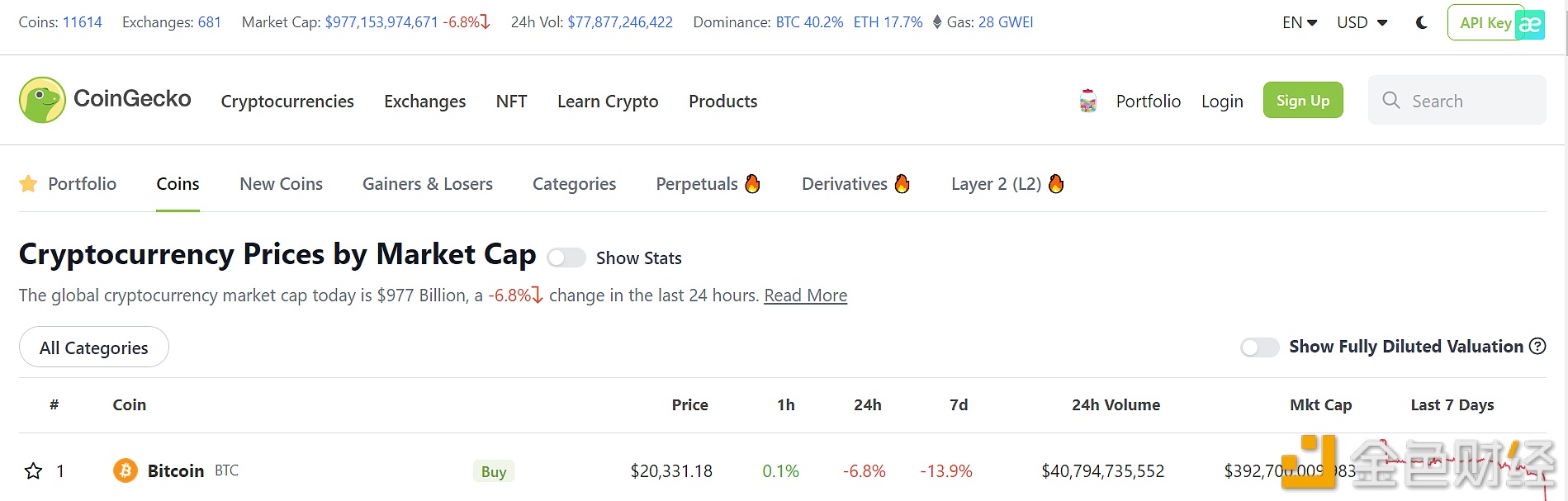Image resolution: width=1568 pixels, height=501 pixels.
Task: Click the Market Cap value $977,153,974,671
Action: 381,22
